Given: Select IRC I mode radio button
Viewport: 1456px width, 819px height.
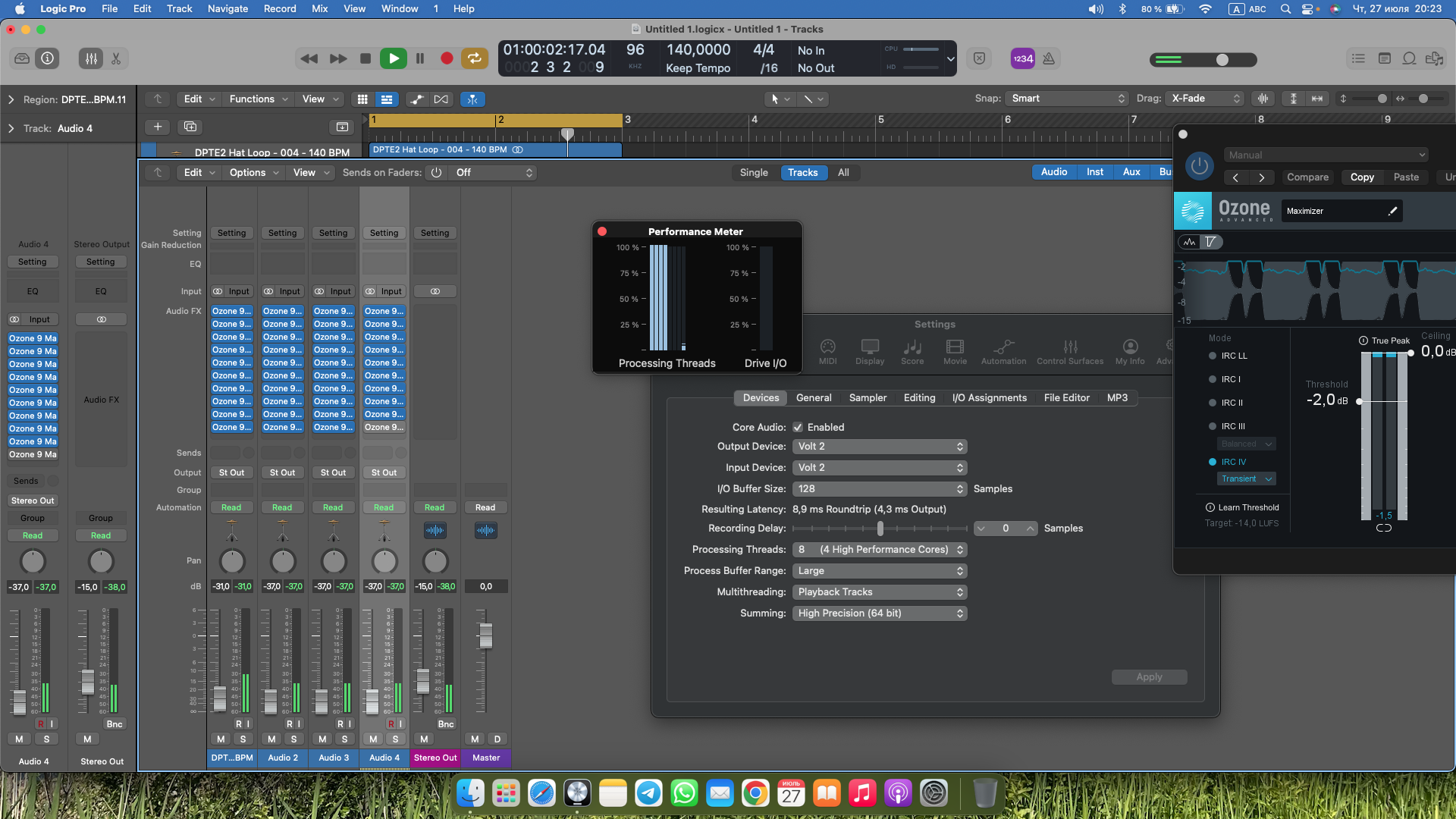Looking at the screenshot, I should click(1213, 379).
